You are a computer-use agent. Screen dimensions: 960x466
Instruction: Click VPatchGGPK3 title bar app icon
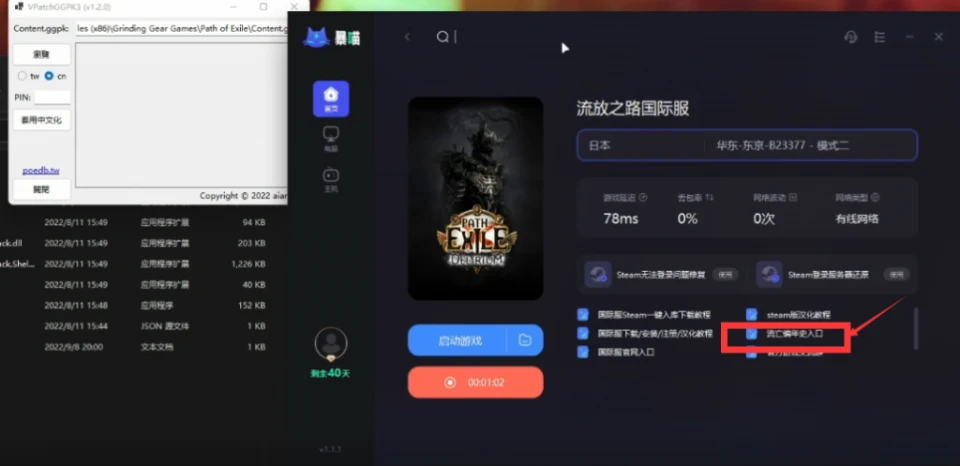click(19, 6)
